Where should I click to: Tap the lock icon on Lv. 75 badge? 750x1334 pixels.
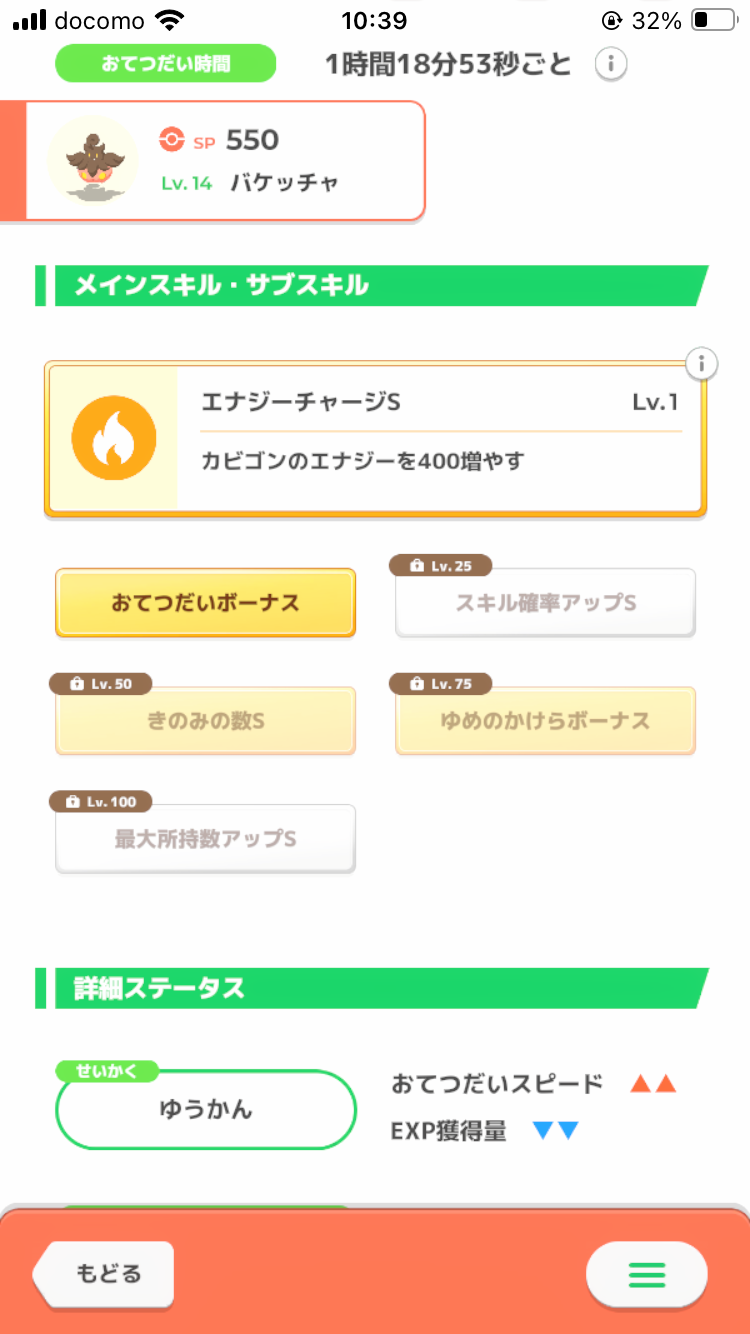pyautogui.click(x=415, y=684)
